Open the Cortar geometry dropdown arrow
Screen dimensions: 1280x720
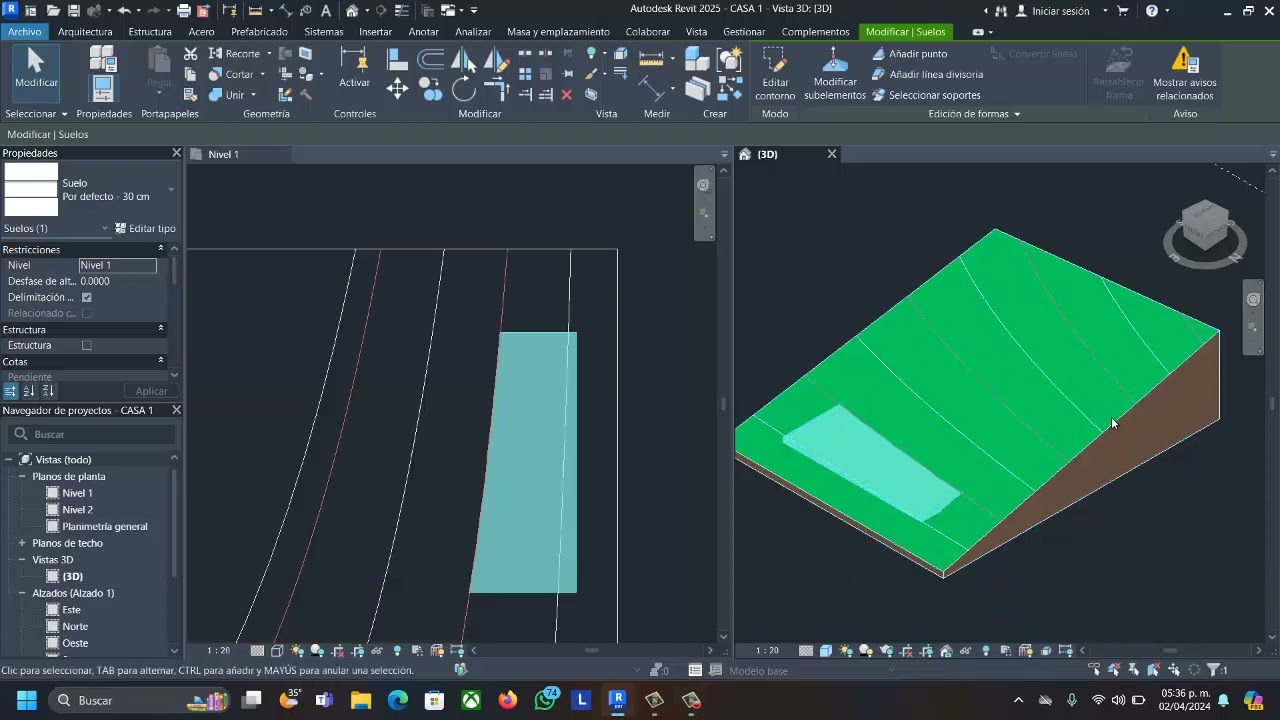(x=263, y=75)
